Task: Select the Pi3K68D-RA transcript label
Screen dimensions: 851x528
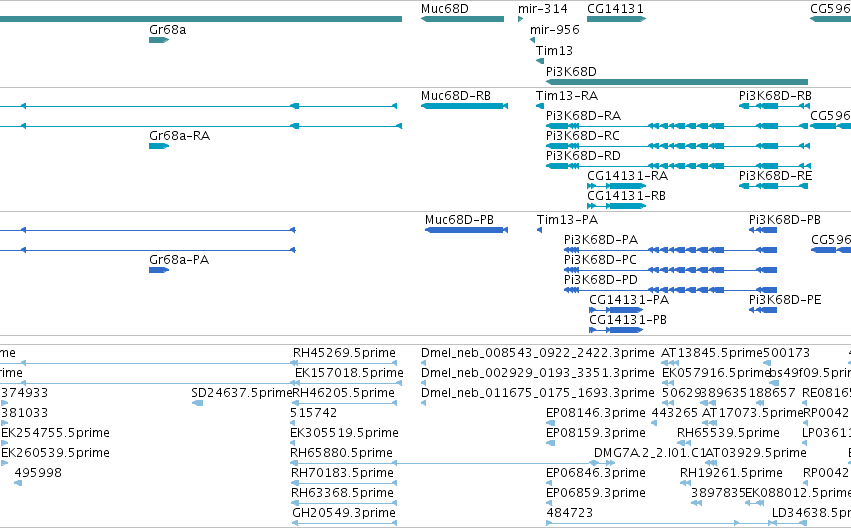Action: (x=583, y=116)
